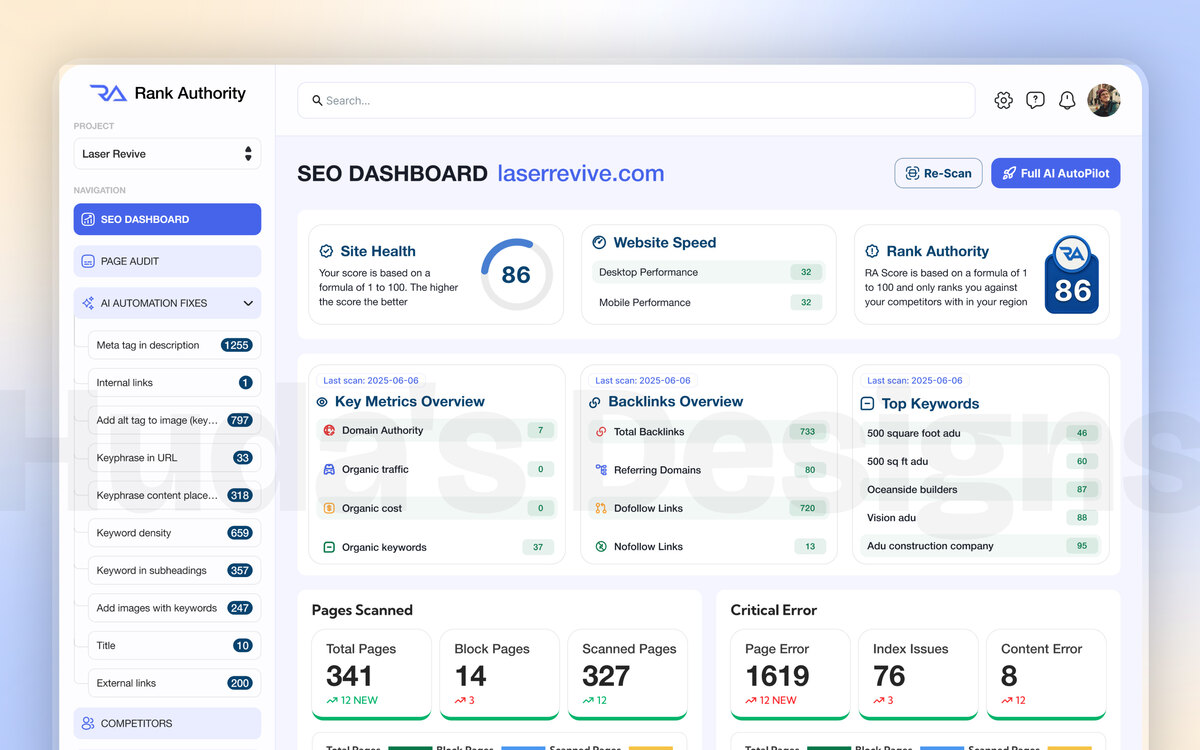Click the RA Score 86 badge
The height and width of the screenshot is (750, 1200).
point(1072,276)
